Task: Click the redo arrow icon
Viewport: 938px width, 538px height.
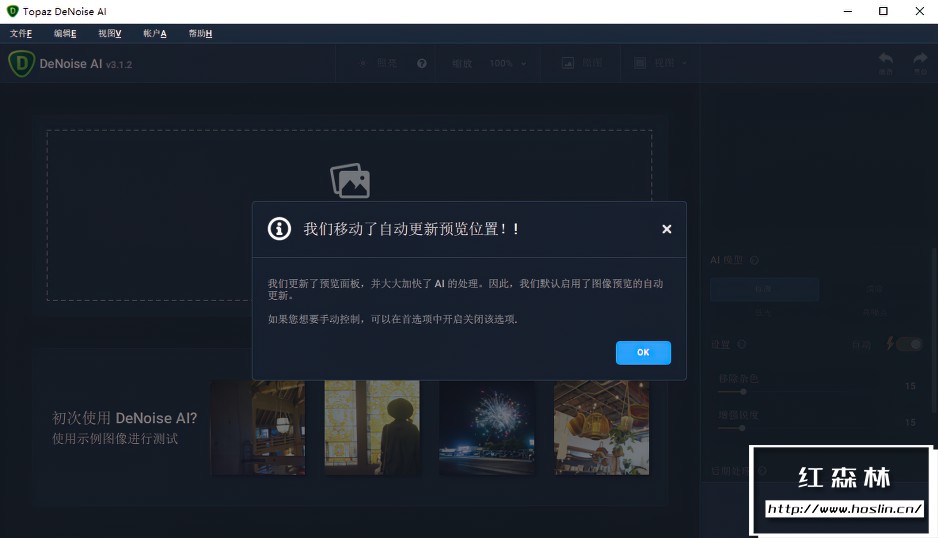Action: 920,59
